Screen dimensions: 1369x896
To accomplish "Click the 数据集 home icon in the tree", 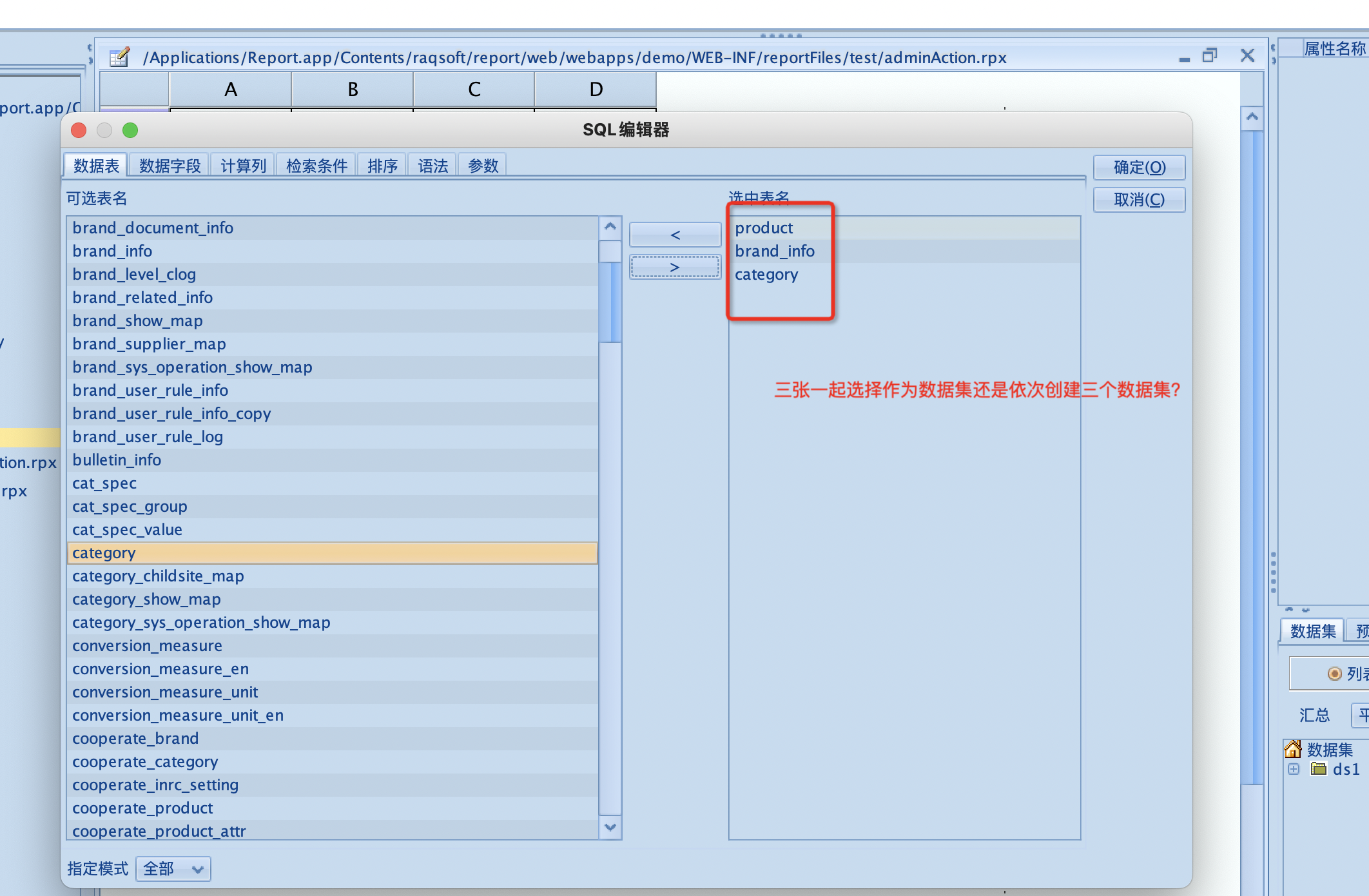I will point(1293,749).
